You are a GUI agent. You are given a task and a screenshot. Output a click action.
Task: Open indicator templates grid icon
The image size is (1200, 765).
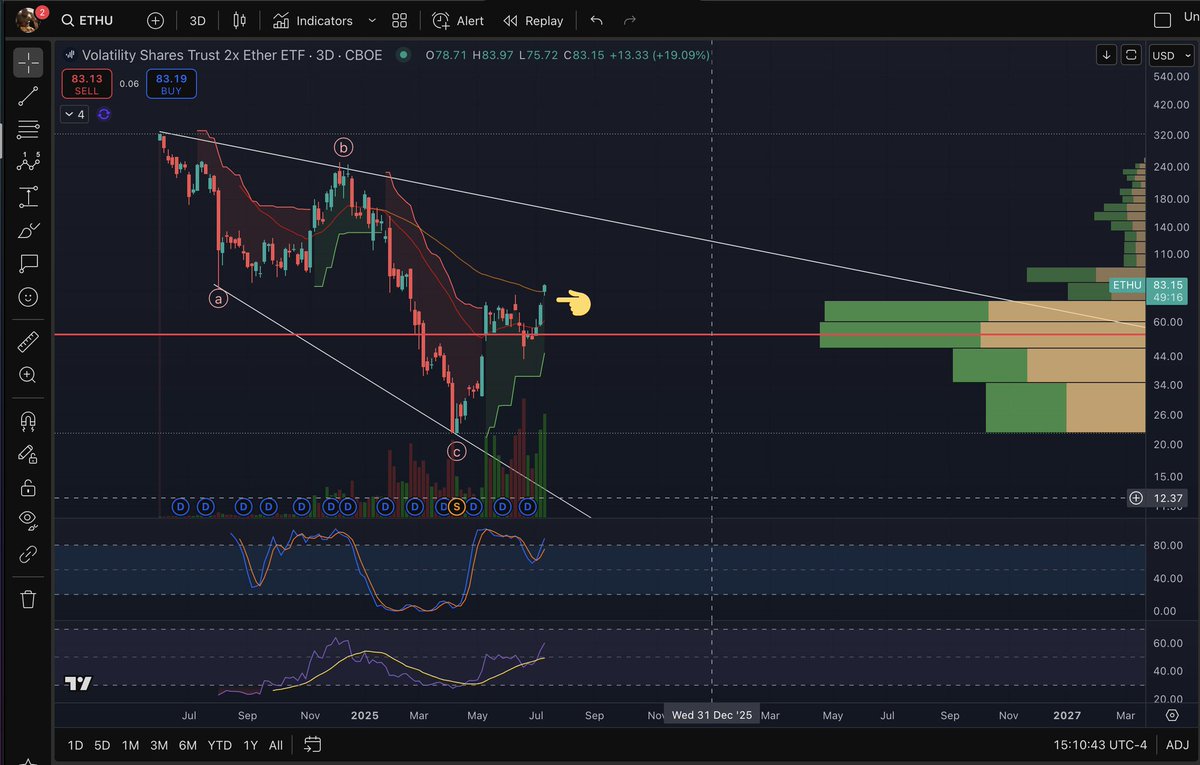click(x=400, y=20)
